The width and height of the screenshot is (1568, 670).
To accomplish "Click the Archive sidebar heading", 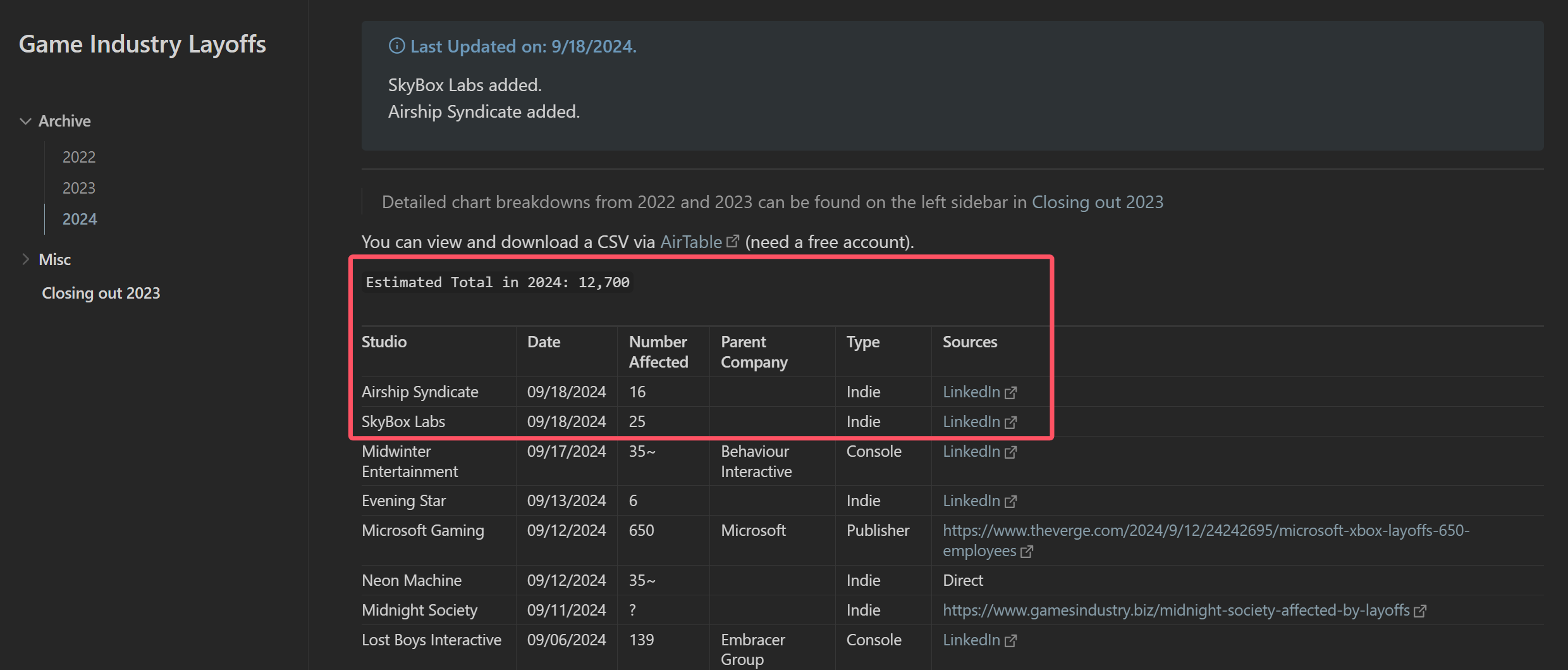I will pyautogui.click(x=64, y=121).
